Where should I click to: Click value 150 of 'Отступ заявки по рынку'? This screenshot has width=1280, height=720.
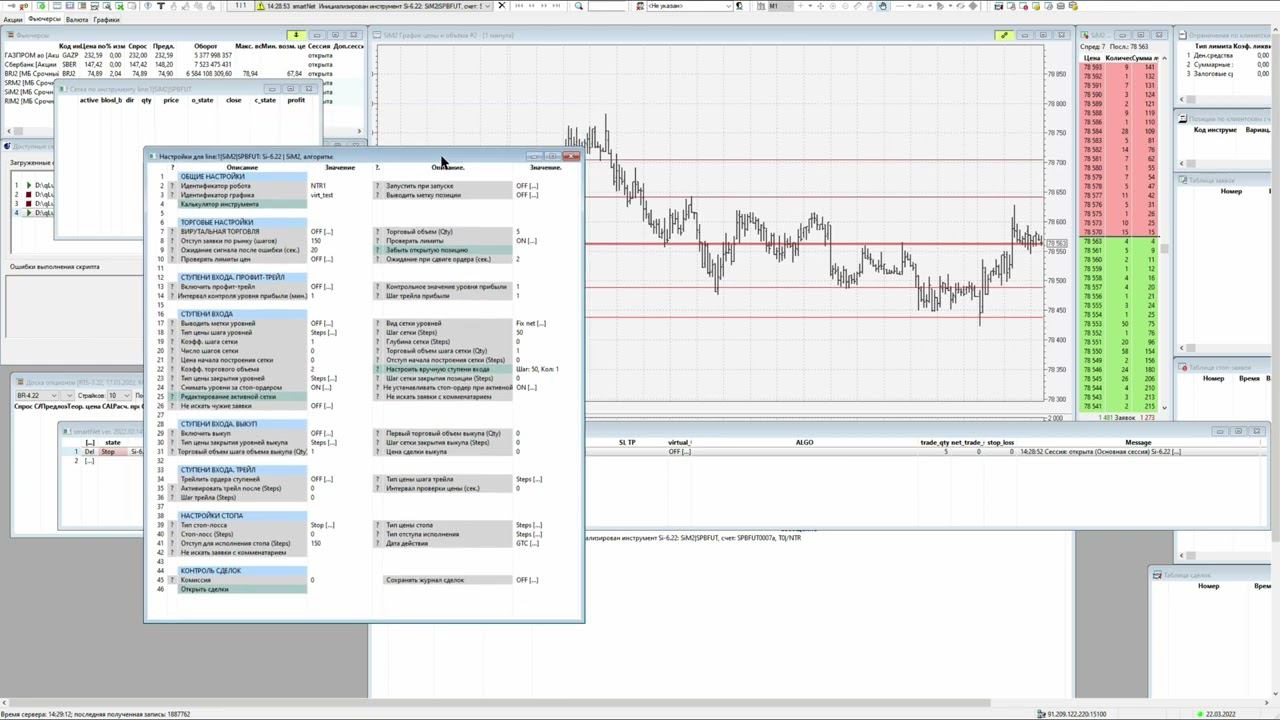click(316, 241)
